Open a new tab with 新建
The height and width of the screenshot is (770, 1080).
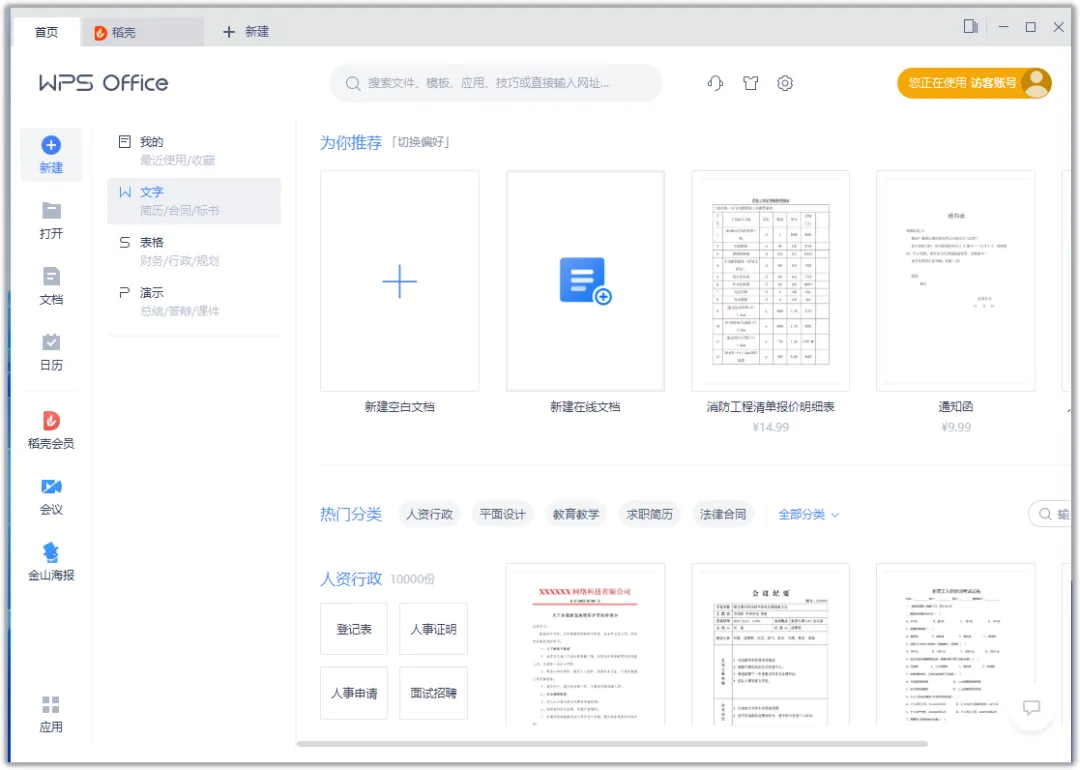click(246, 32)
